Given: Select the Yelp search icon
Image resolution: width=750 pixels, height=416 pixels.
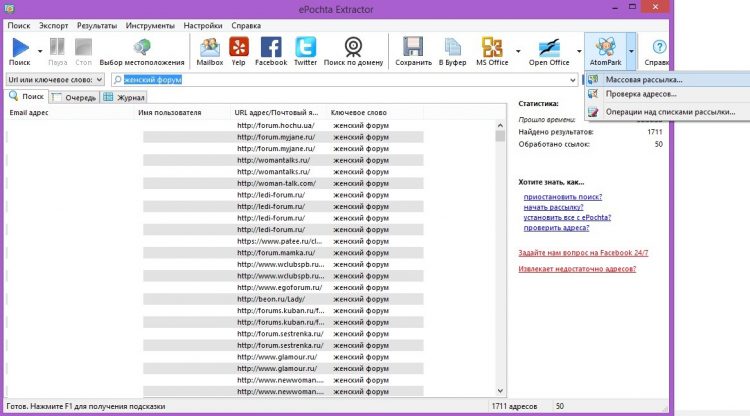Looking at the screenshot, I should click(239, 47).
